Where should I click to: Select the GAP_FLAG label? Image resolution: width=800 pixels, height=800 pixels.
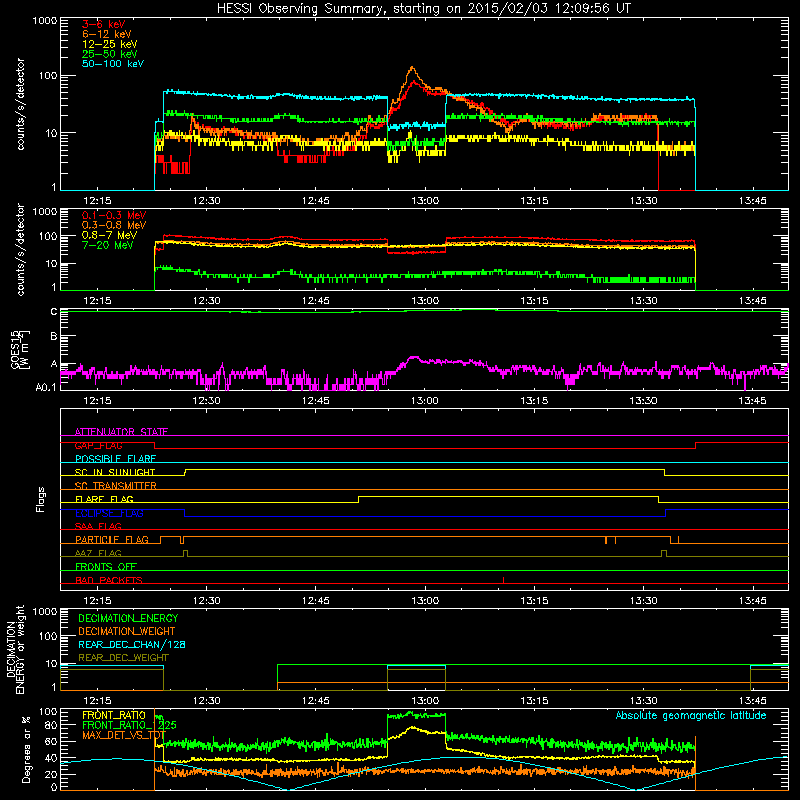[x=98, y=445]
